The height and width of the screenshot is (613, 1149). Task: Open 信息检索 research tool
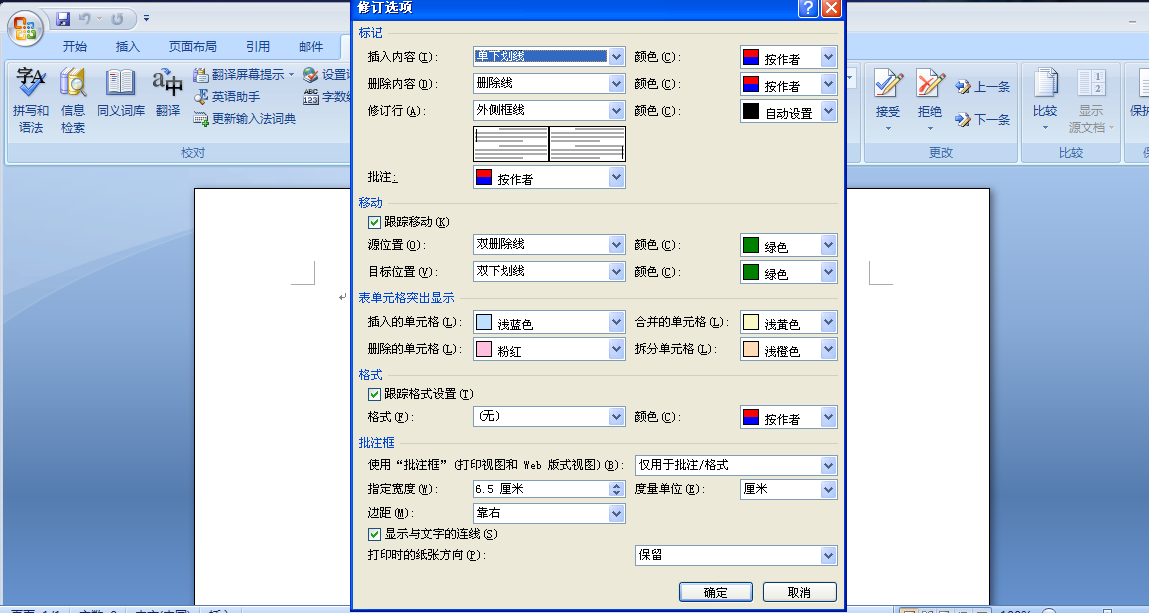[73, 100]
